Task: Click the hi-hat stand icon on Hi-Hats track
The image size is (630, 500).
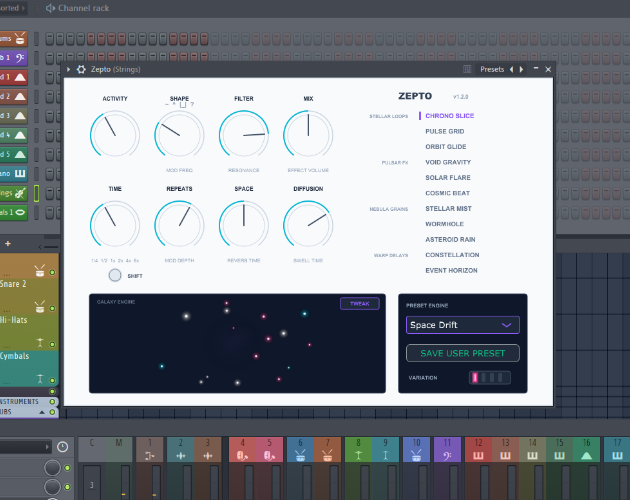Action: [40, 342]
